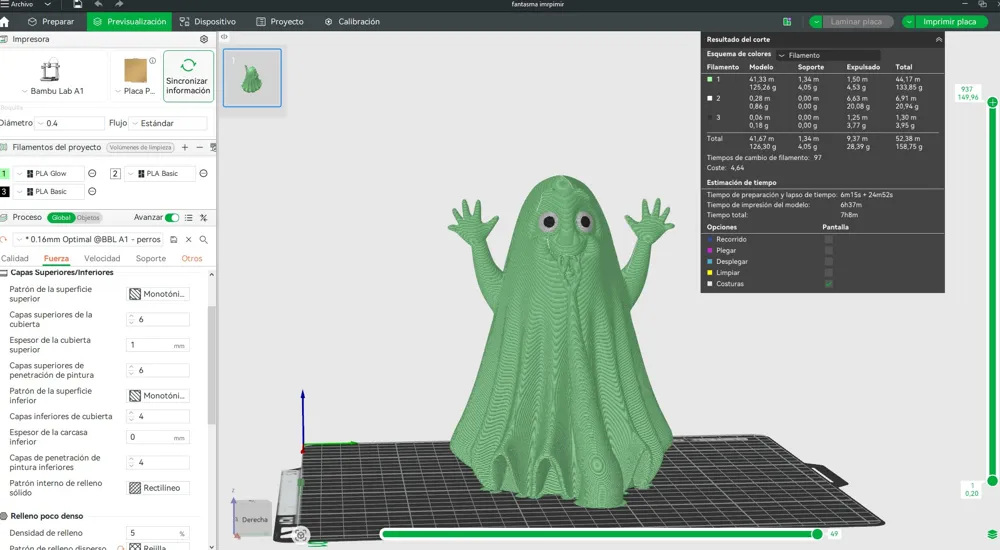Click the plate layout icon near Laminar placa

[x=787, y=22]
